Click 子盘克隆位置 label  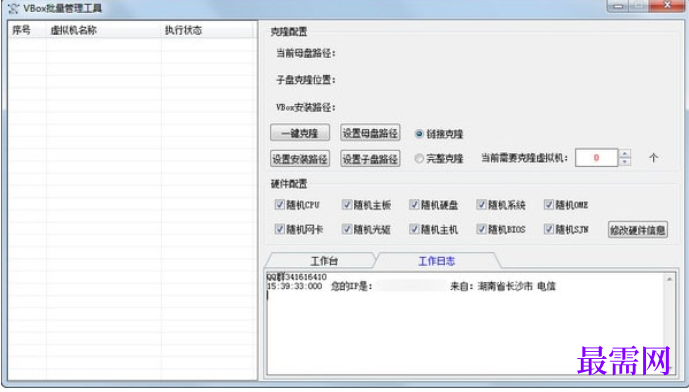pyautogui.click(x=306, y=80)
